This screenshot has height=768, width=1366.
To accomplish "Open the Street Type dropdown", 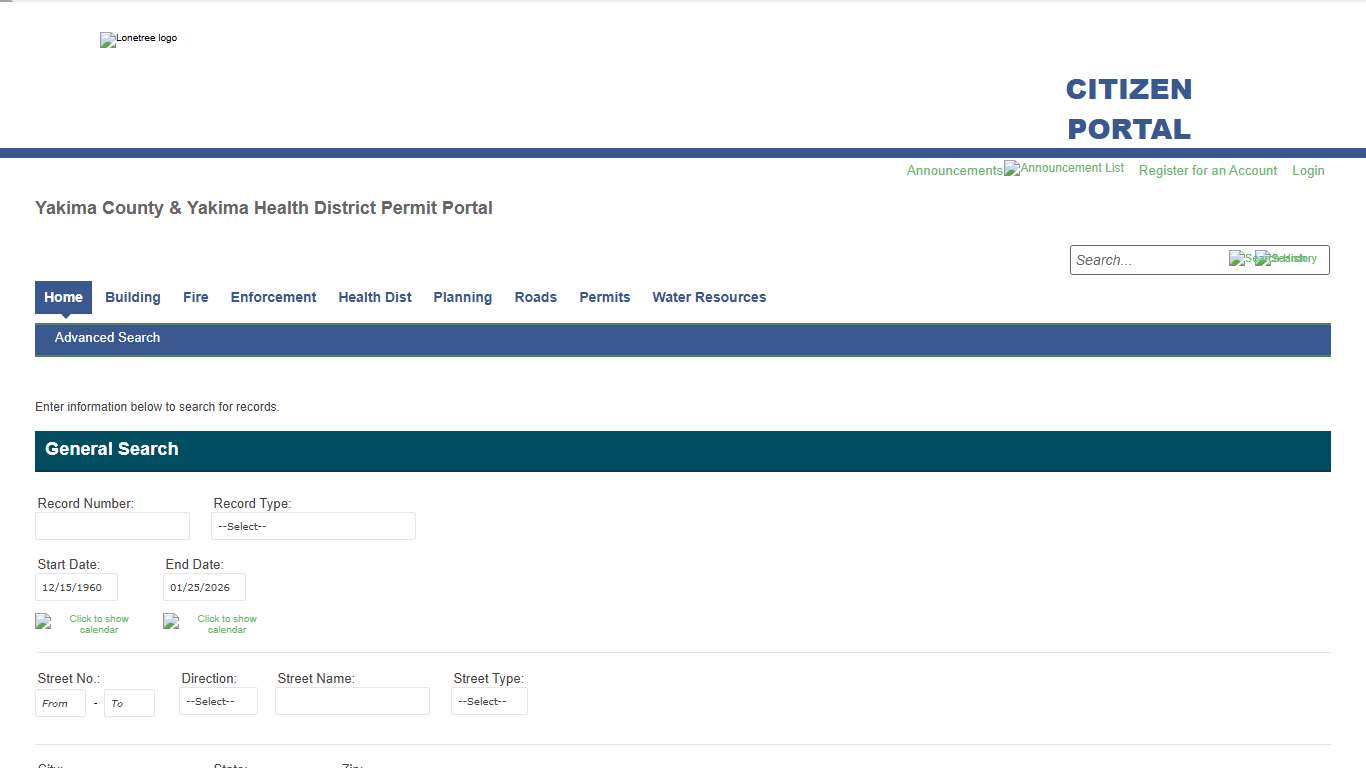I will click(489, 702).
